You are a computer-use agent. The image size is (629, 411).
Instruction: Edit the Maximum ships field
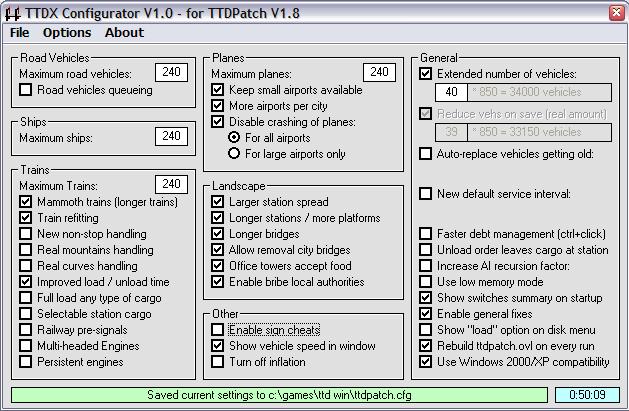click(171, 136)
